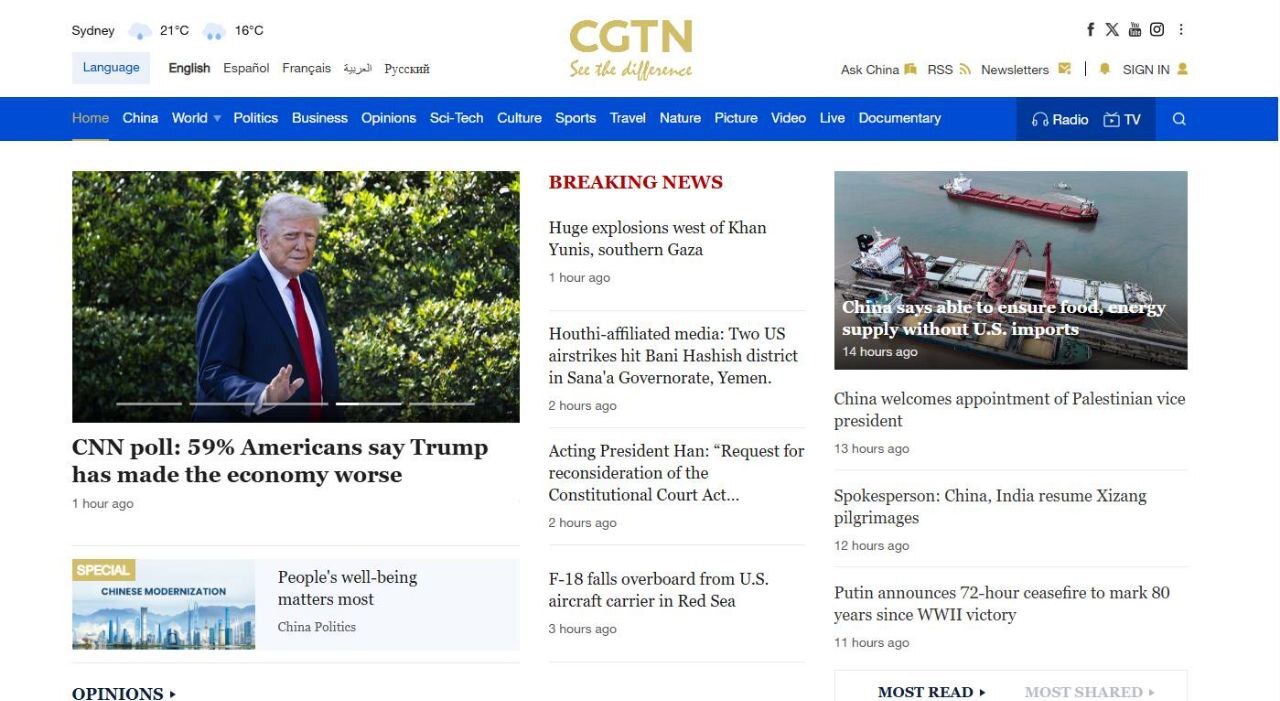Screen dimensions: 1280x701
Task: Switch site language to Español
Action: coord(246,68)
